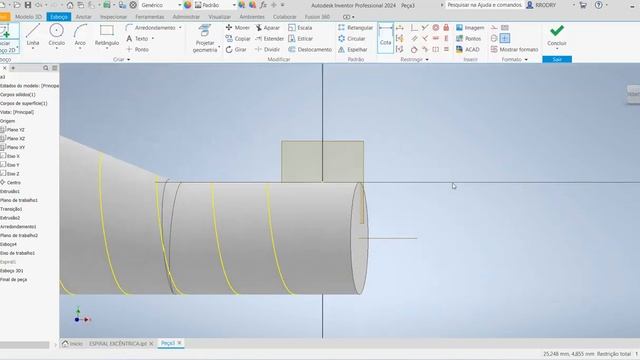Go to the home icon in quick access
The width and height of the screenshot is (640, 360).
point(70,5)
